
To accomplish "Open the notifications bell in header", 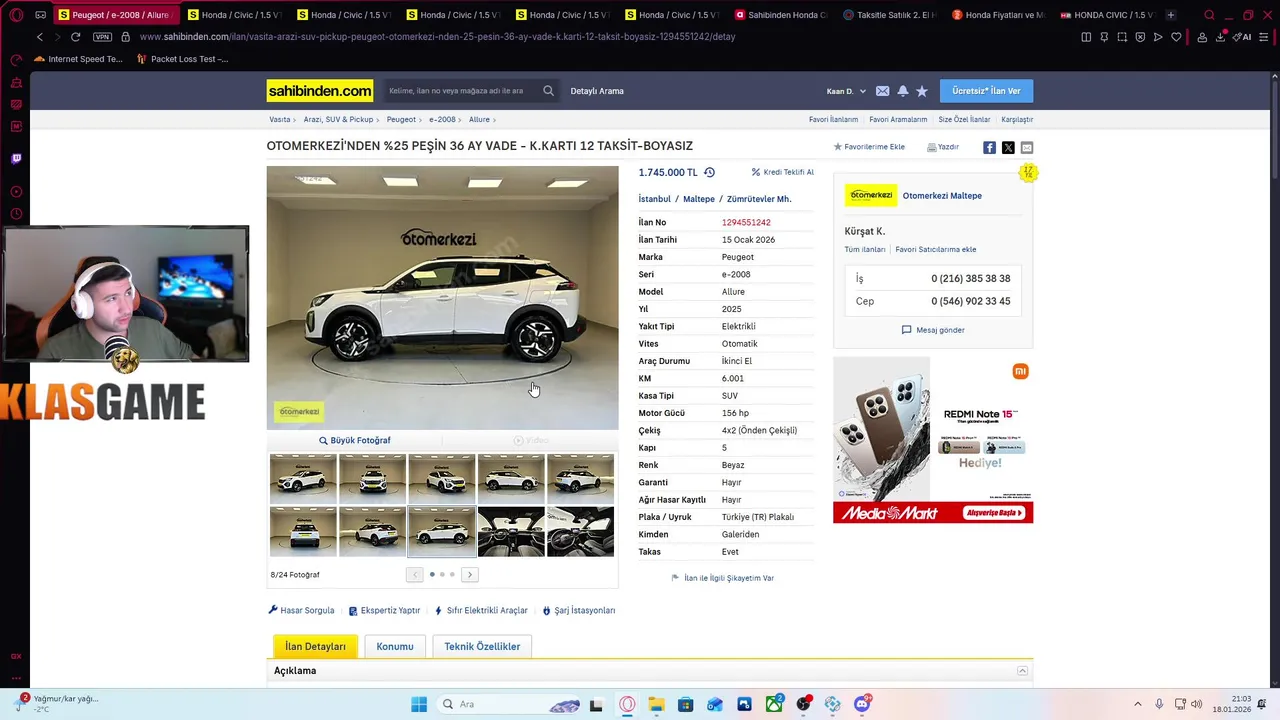I will pos(902,91).
